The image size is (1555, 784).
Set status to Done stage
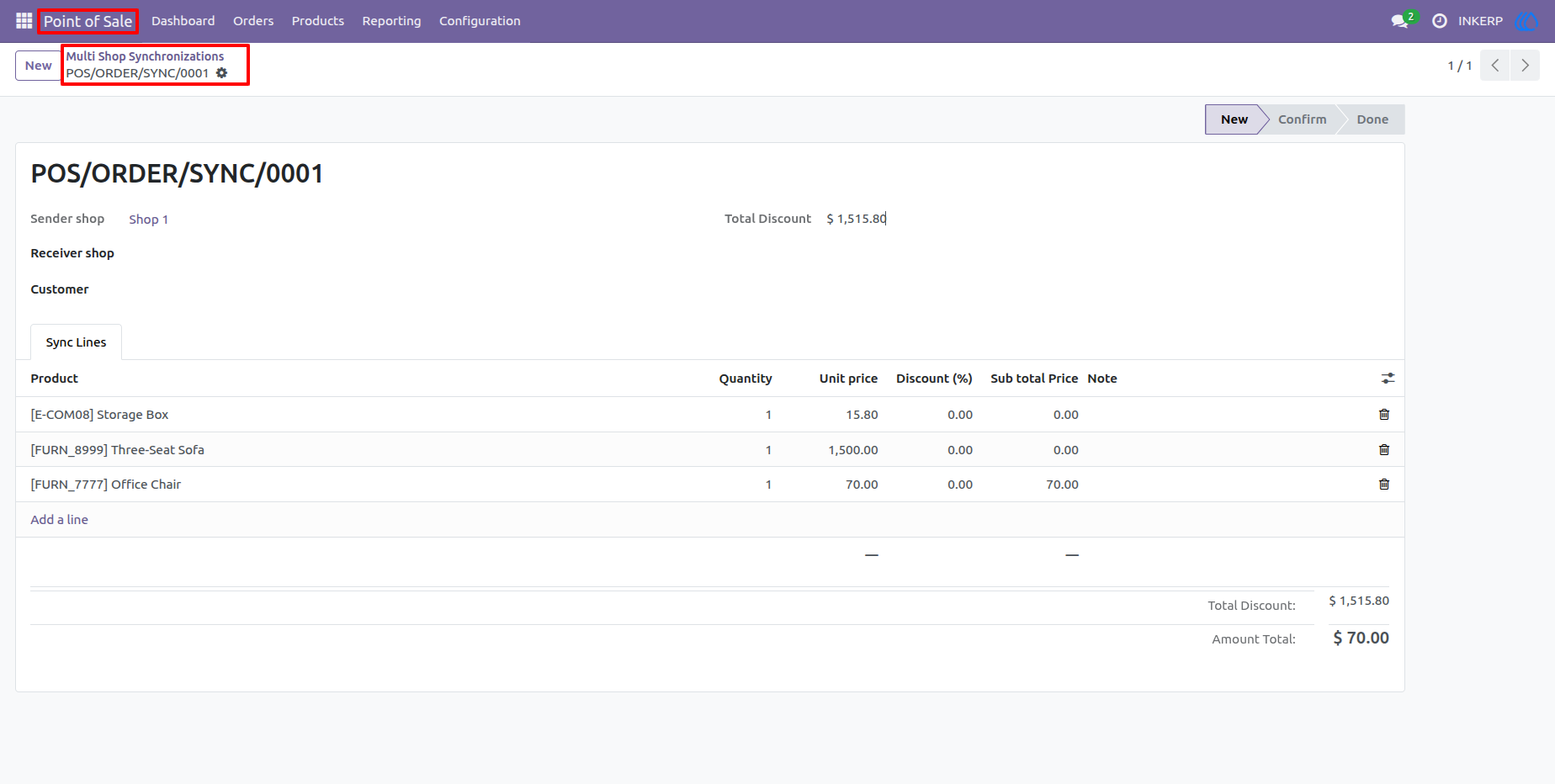coord(1372,119)
